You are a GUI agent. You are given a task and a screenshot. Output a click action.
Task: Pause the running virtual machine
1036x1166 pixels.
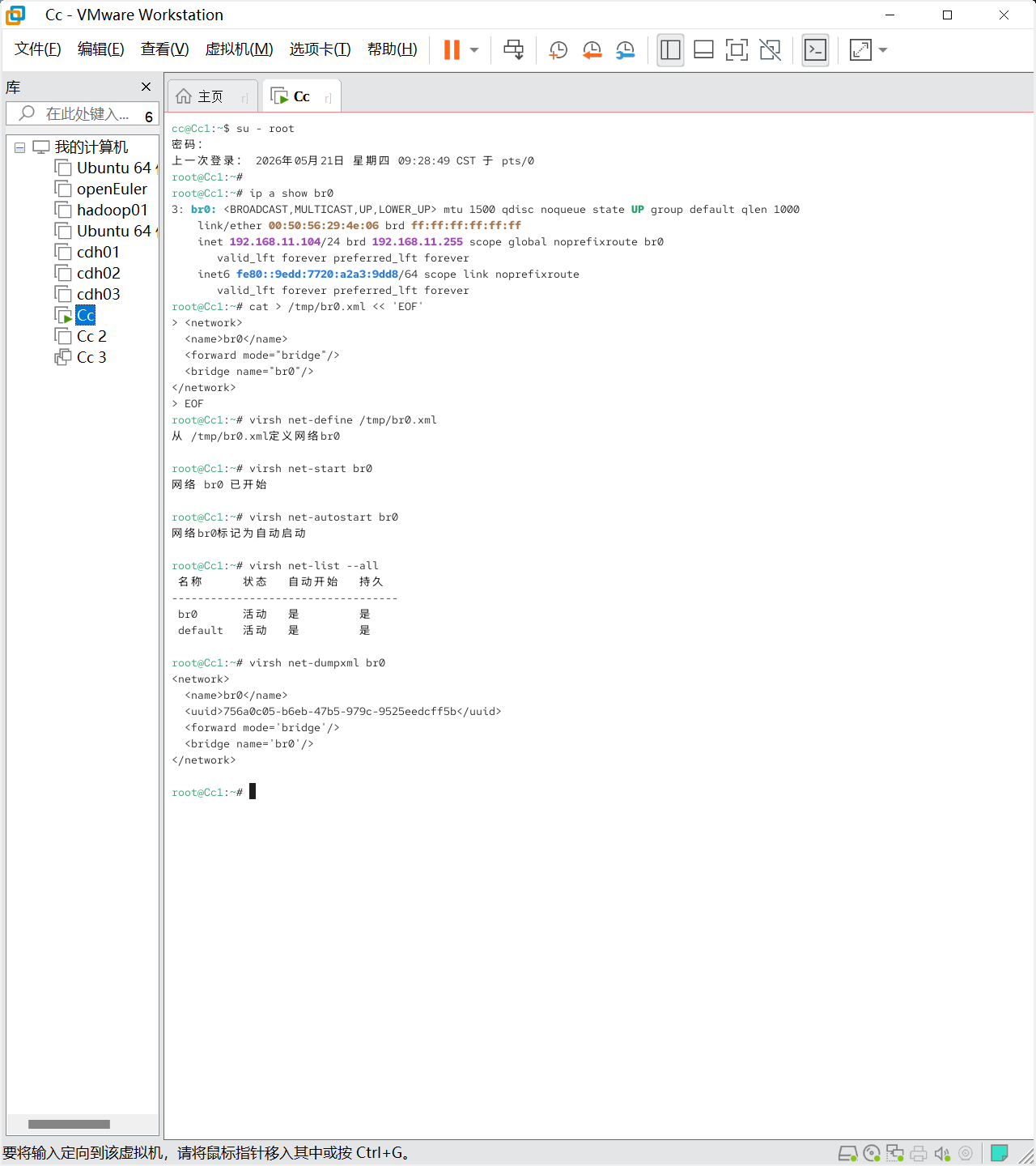point(452,50)
